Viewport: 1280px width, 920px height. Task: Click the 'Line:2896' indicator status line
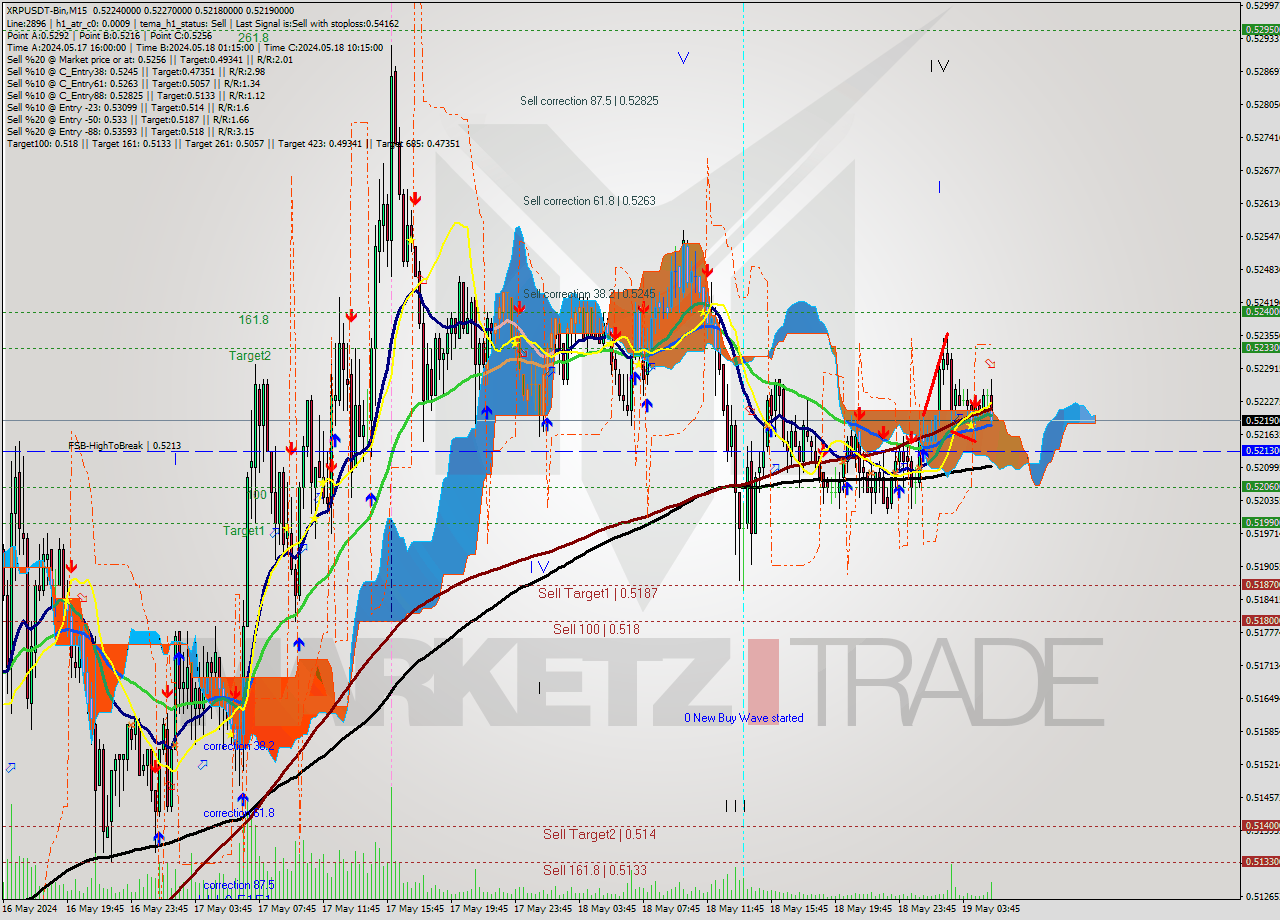(202, 23)
